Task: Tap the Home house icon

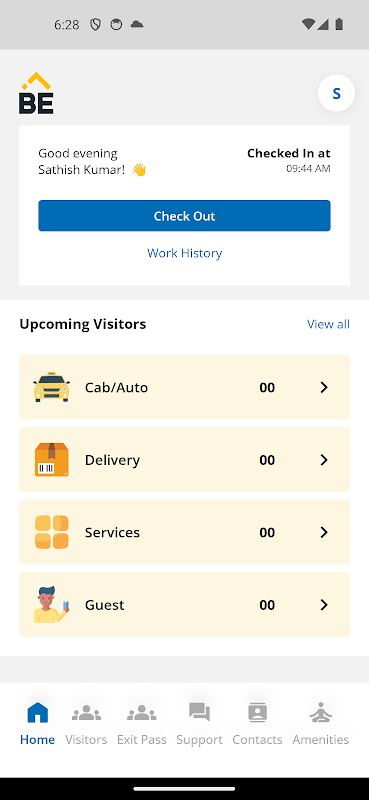Action: point(38,712)
